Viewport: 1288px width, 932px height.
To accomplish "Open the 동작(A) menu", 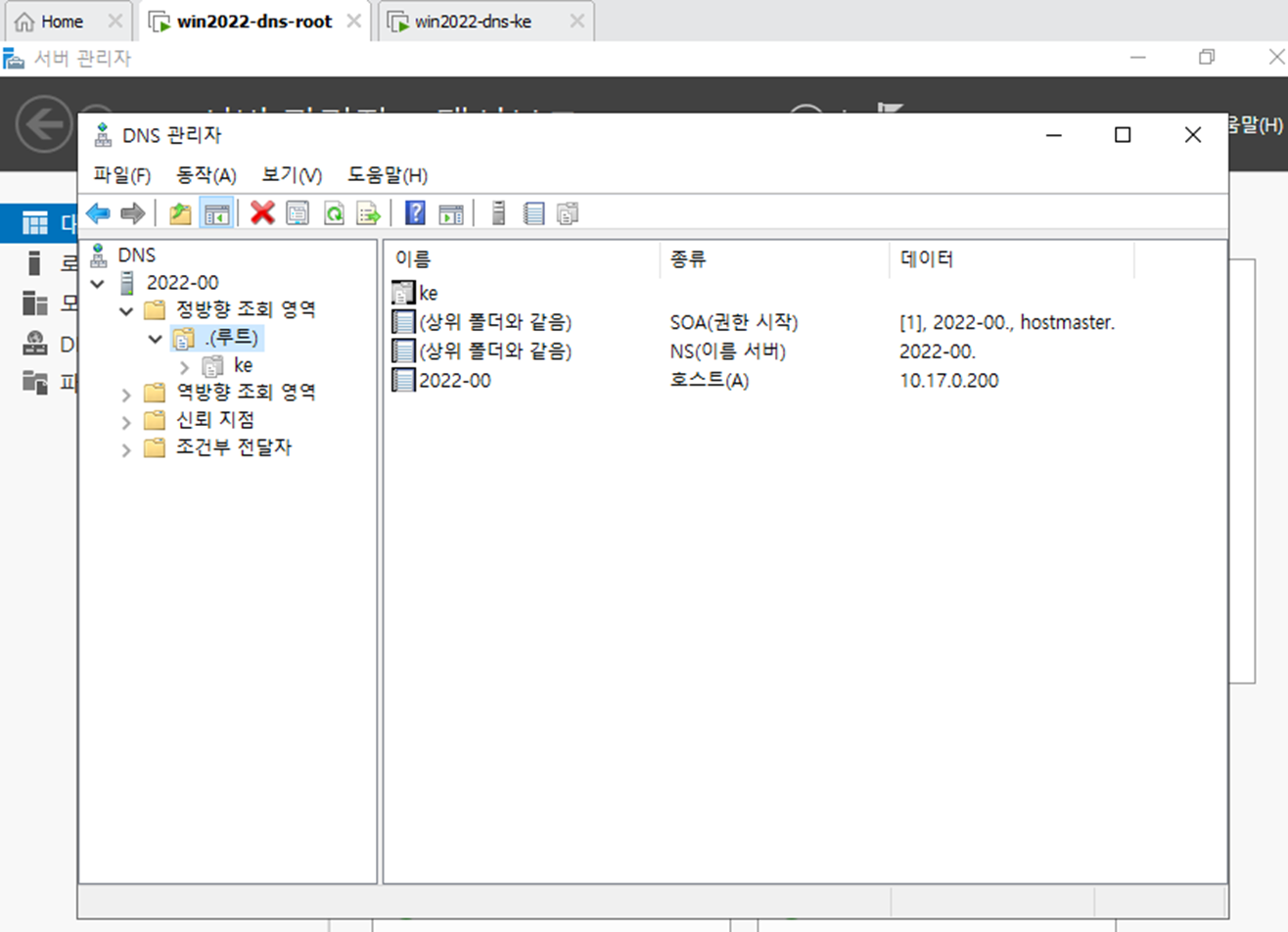I will click(207, 175).
